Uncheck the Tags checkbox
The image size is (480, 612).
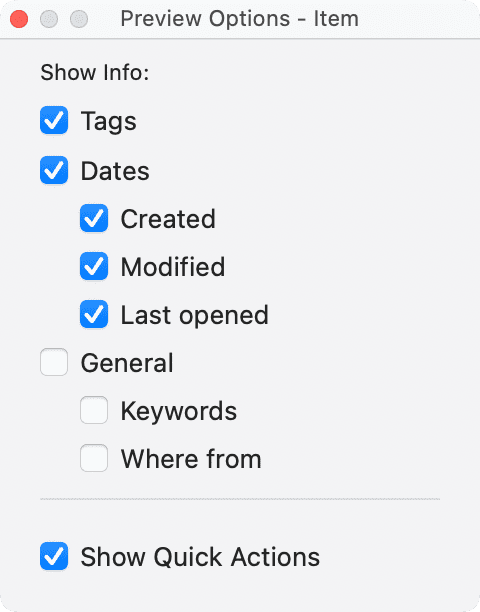click(x=54, y=120)
